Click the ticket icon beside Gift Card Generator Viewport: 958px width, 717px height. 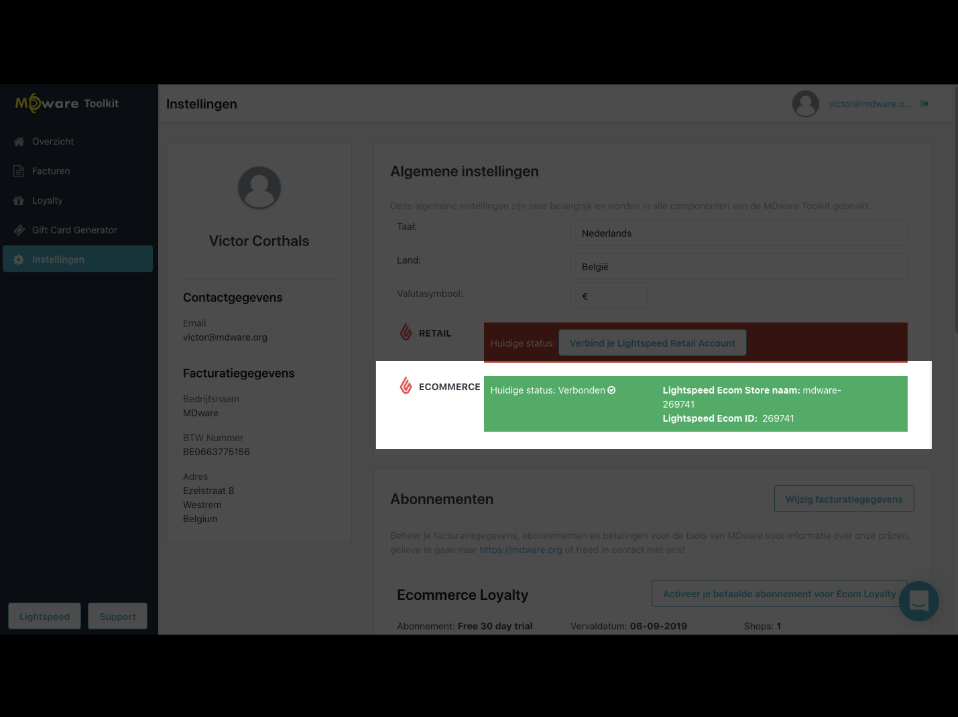tap(19, 230)
